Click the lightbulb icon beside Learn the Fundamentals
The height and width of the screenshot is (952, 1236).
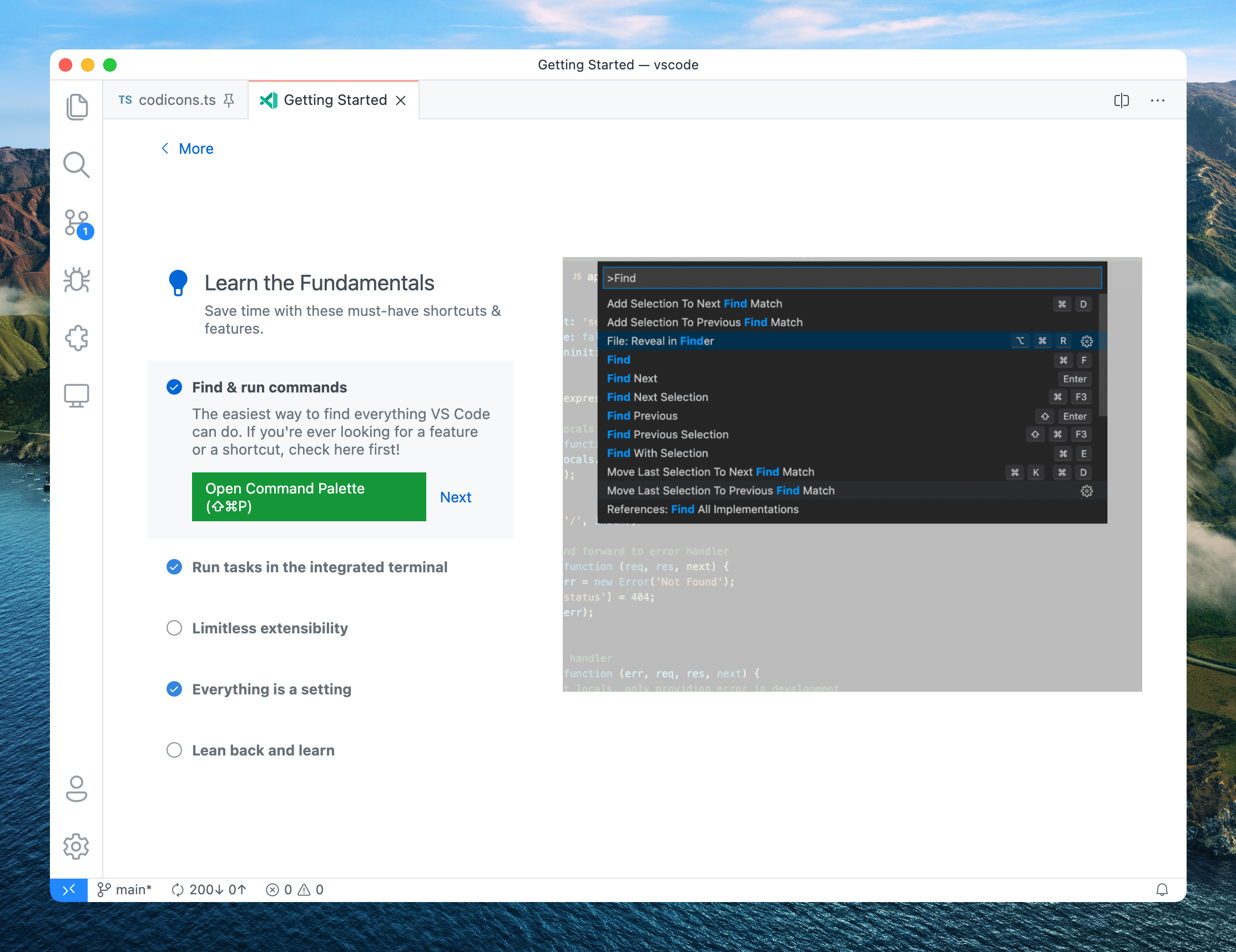[178, 283]
